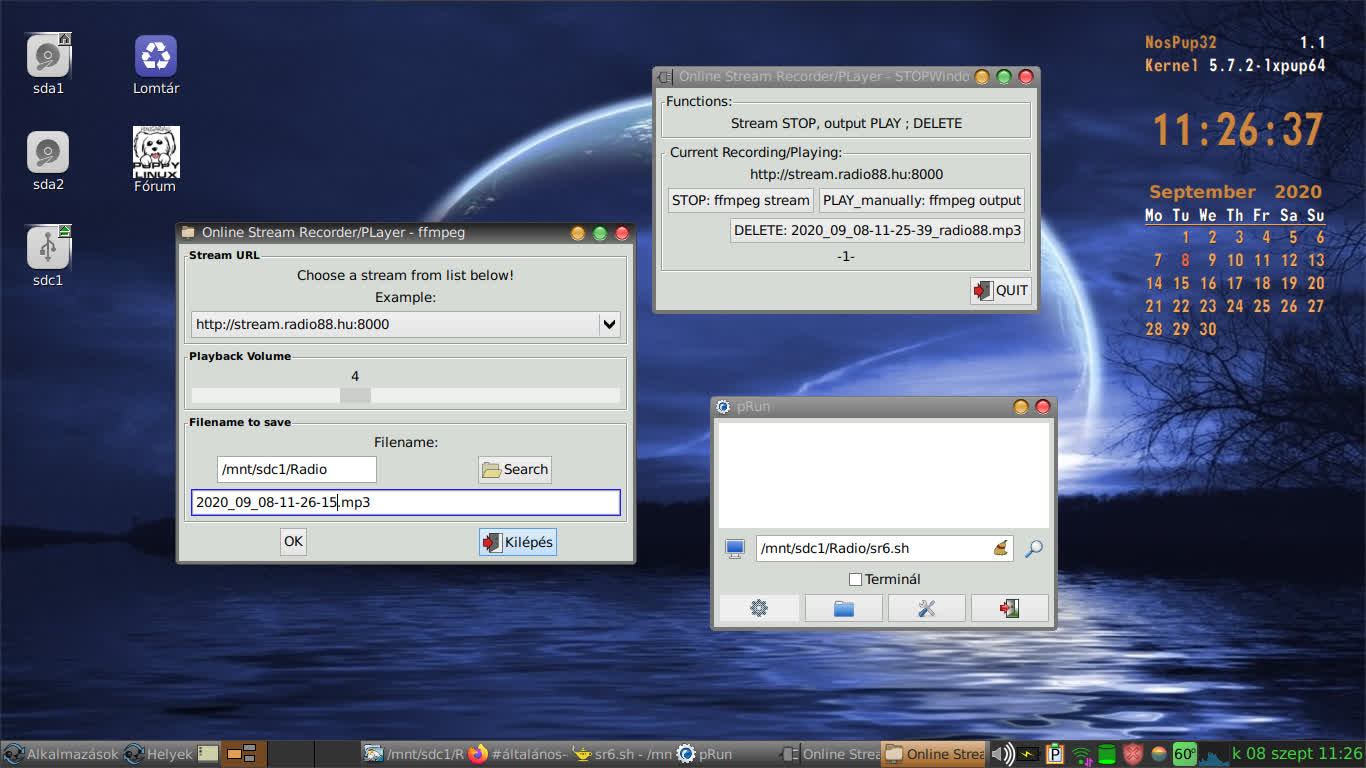1366x768 pixels.
Task: Click the execute gear button in pRun
Action: click(759, 608)
